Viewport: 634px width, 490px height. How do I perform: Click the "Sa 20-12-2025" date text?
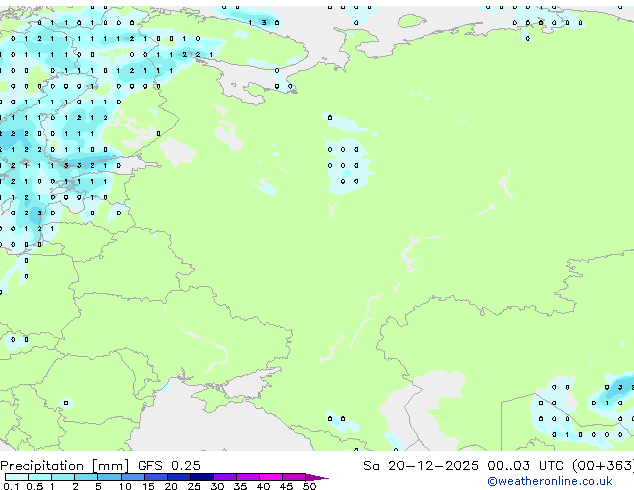tap(421, 466)
